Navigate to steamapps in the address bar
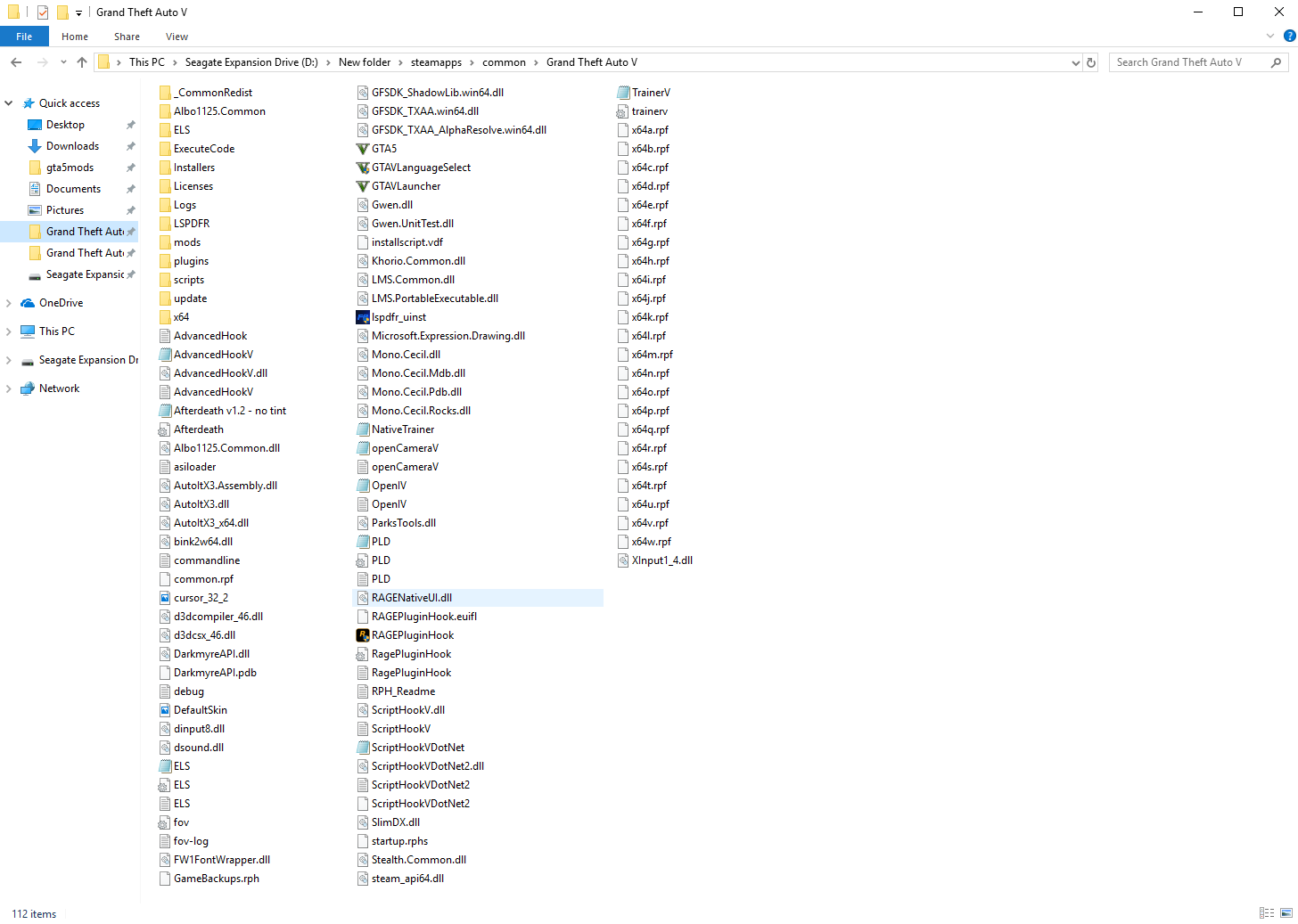 click(x=436, y=62)
